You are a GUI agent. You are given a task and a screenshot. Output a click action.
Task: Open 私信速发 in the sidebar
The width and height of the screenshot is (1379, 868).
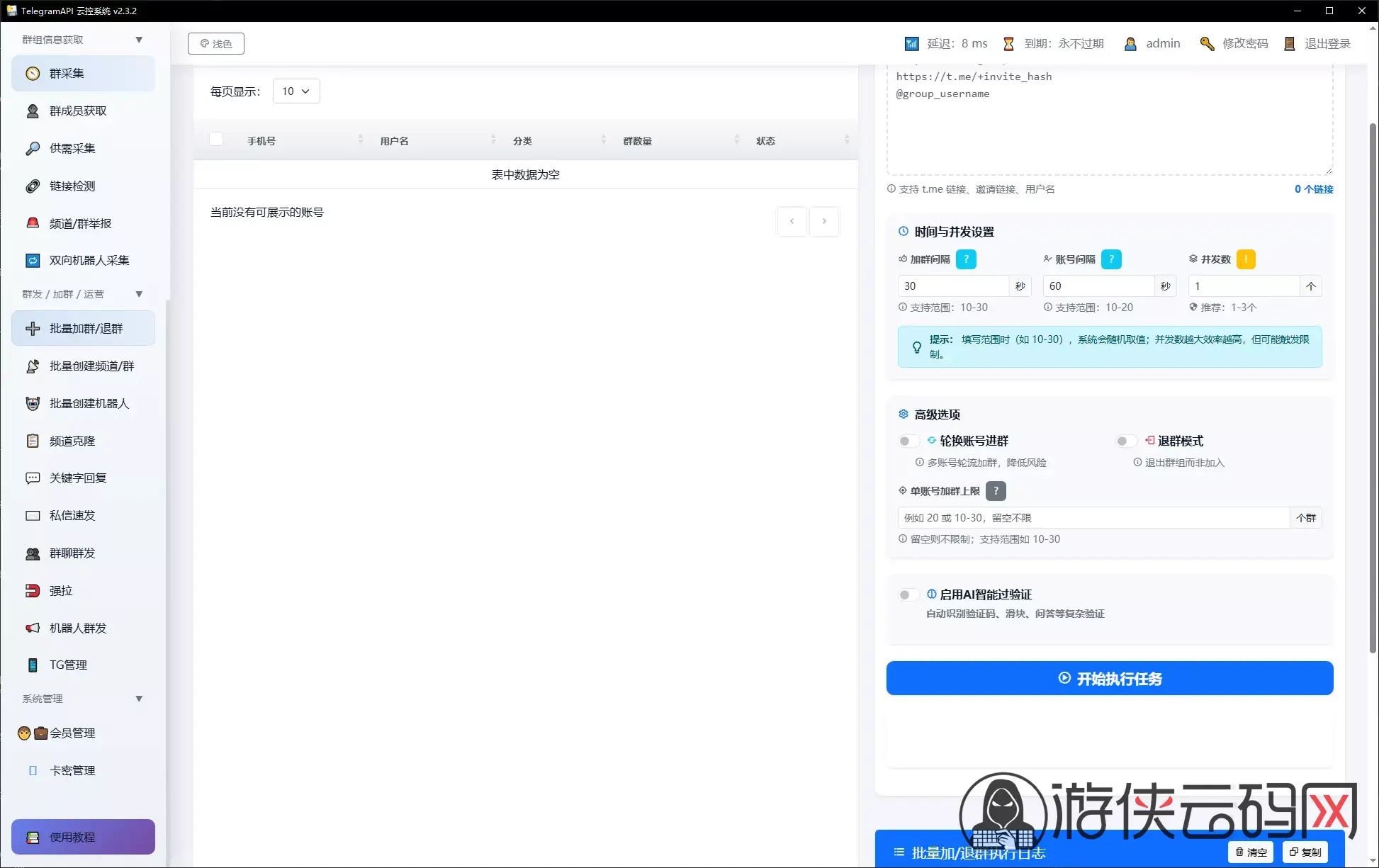(83, 516)
